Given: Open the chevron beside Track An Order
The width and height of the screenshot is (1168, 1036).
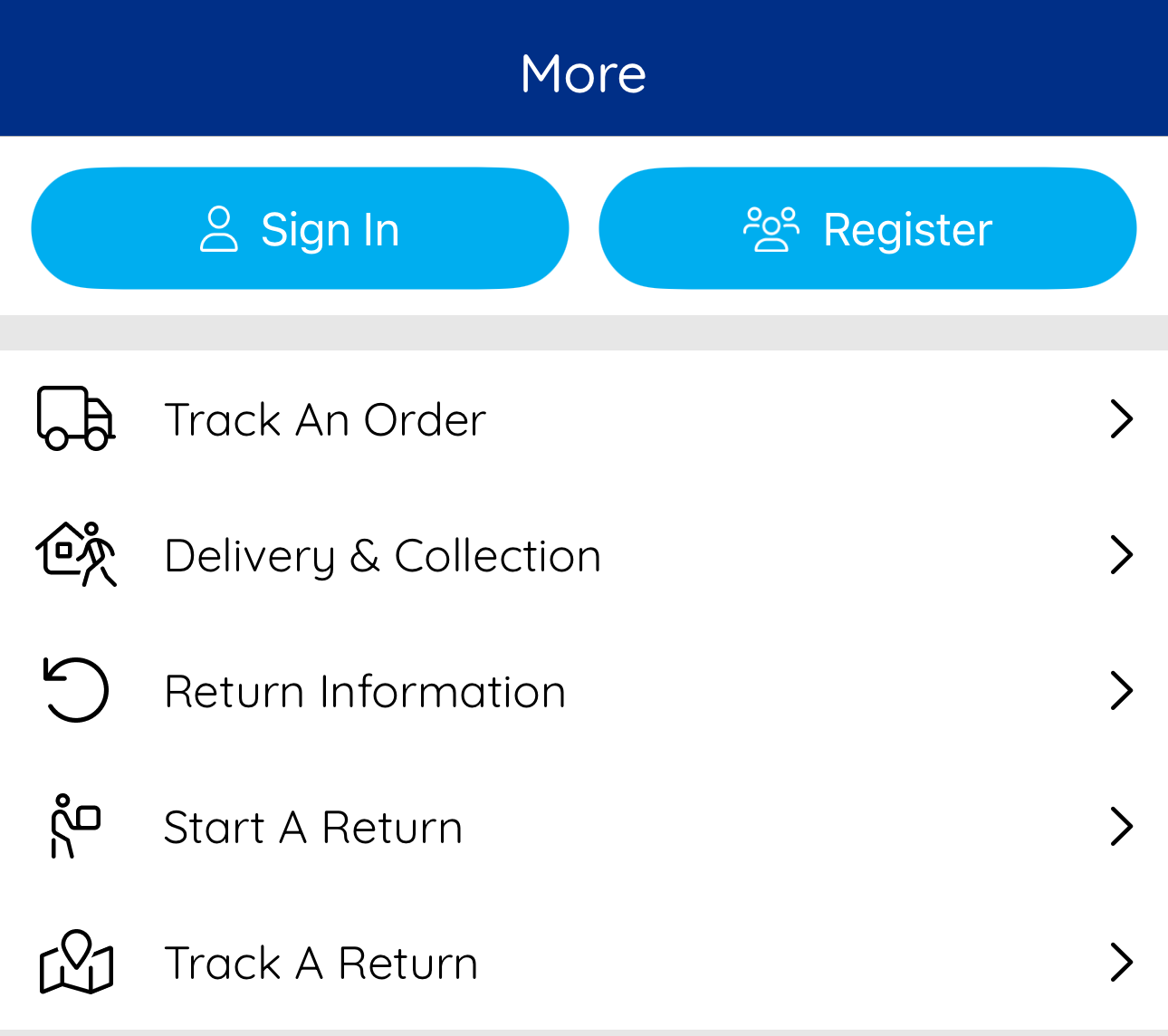Looking at the screenshot, I should coord(1122,419).
